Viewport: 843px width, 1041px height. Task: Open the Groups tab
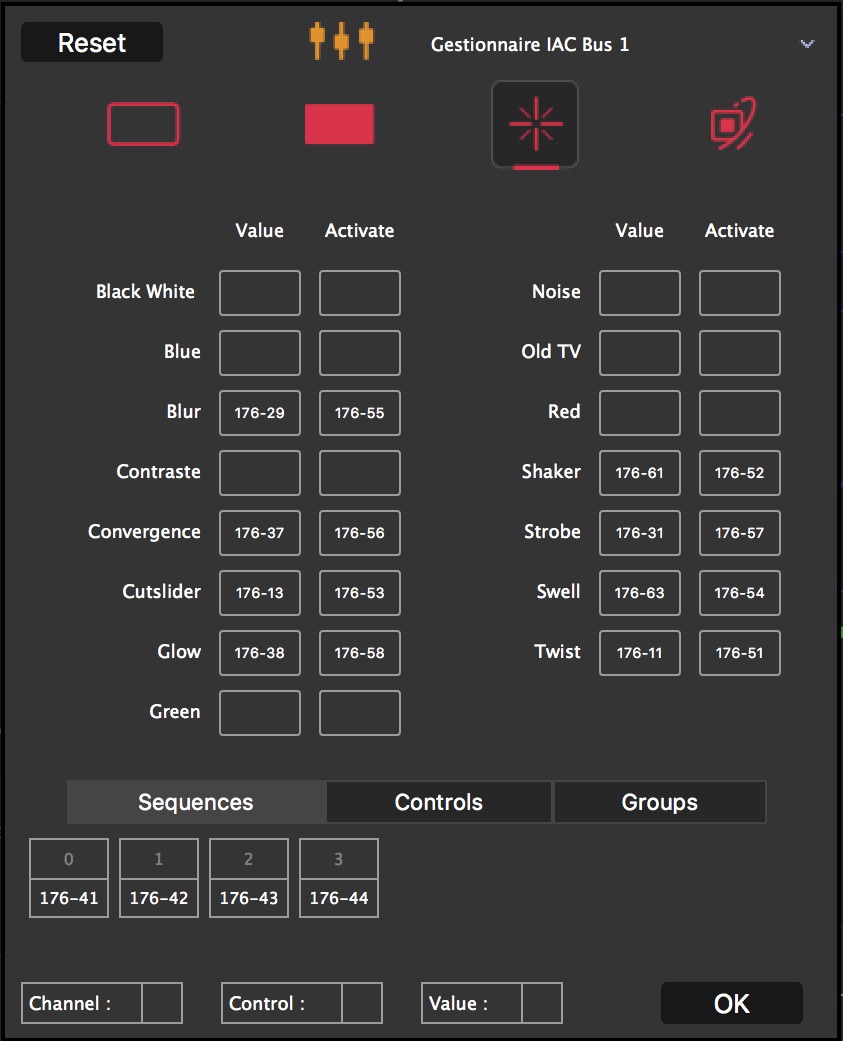coord(660,802)
